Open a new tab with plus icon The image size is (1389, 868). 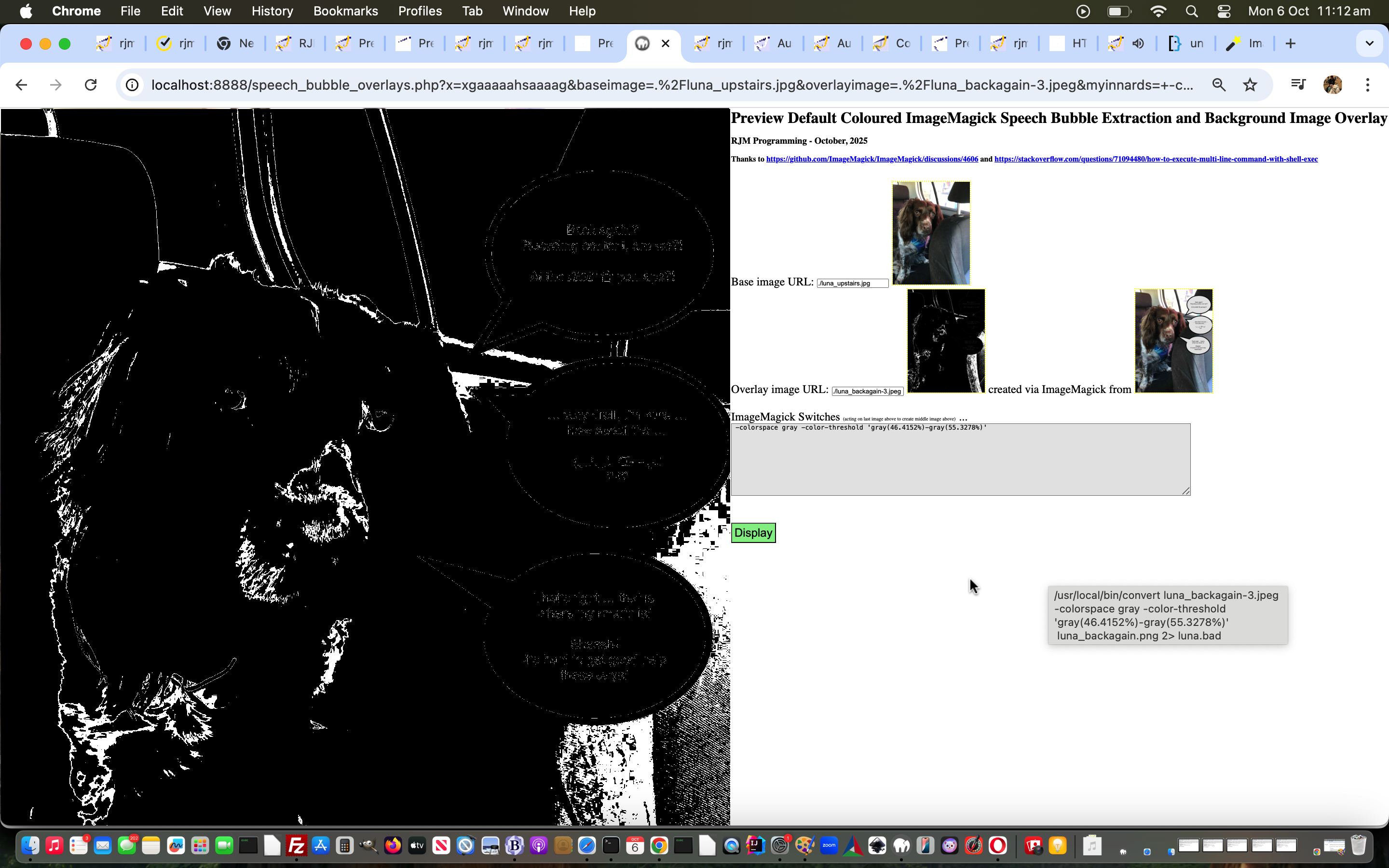pyautogui.click(x=1290, y=43)
